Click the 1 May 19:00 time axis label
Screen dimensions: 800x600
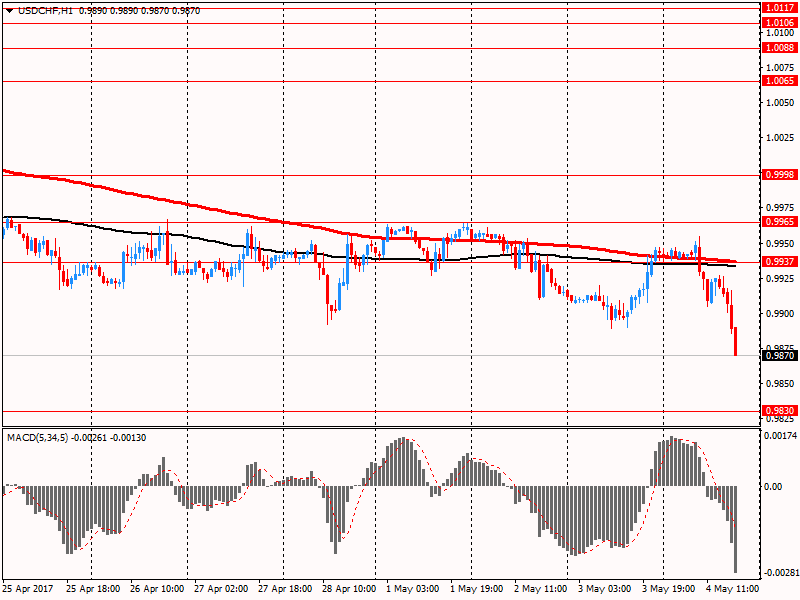(477, 589)
